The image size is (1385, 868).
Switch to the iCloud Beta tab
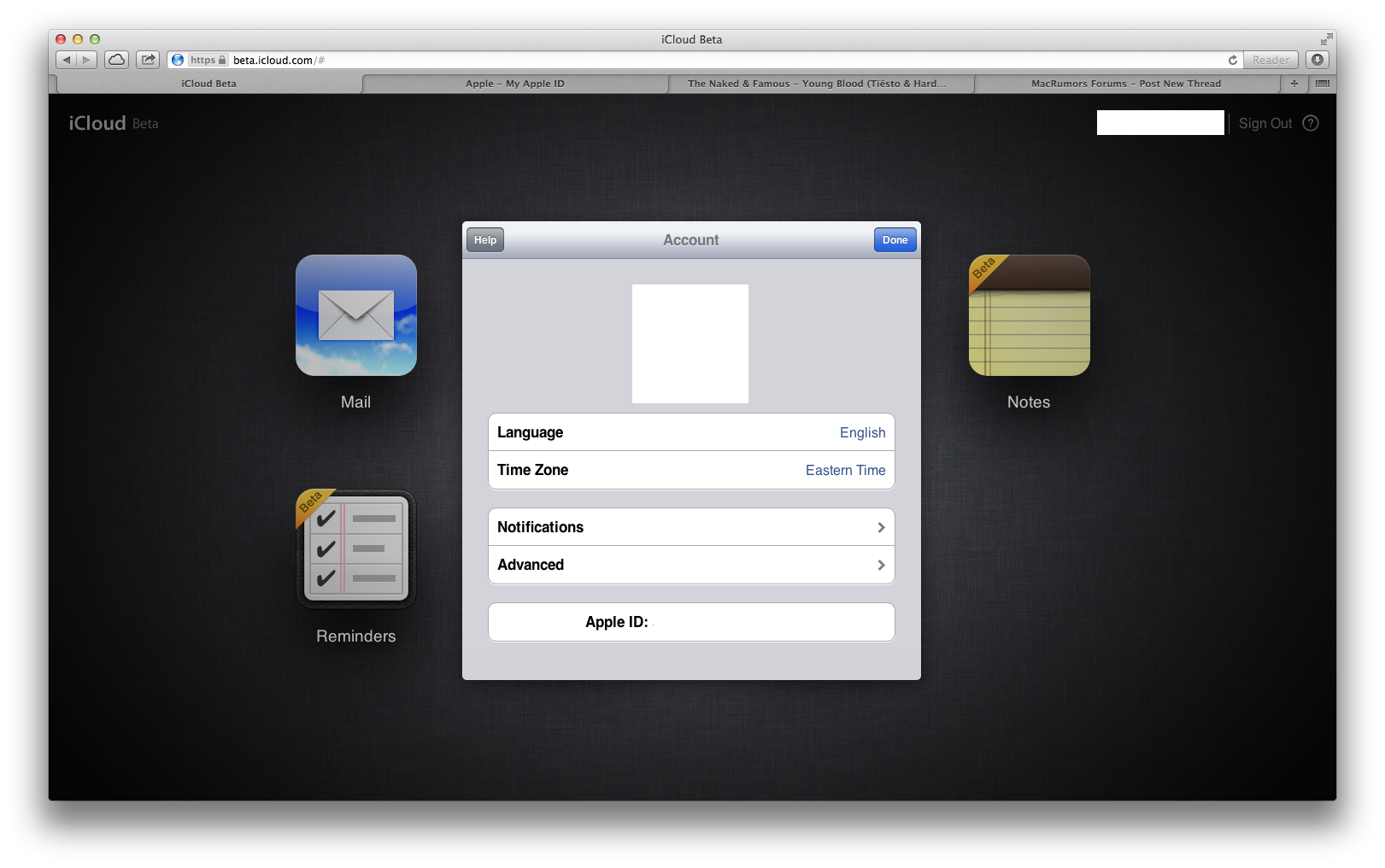click(209, 84)
